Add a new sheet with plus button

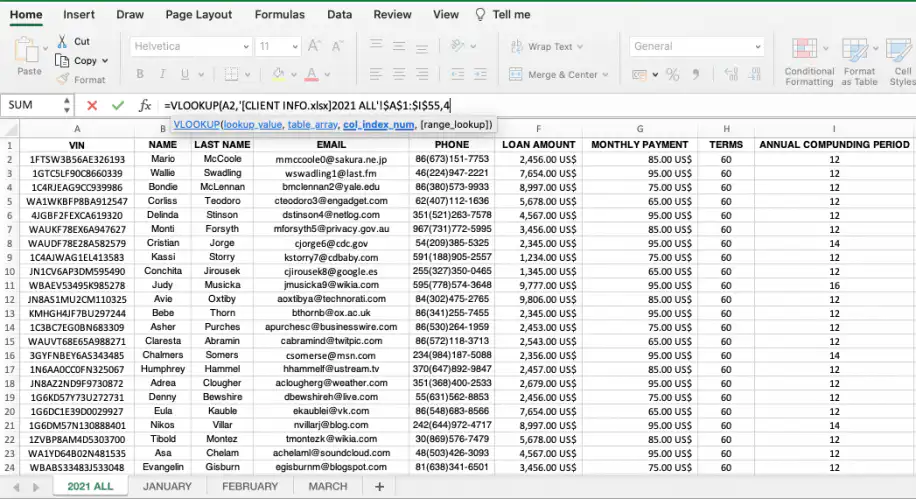[379, 486]
